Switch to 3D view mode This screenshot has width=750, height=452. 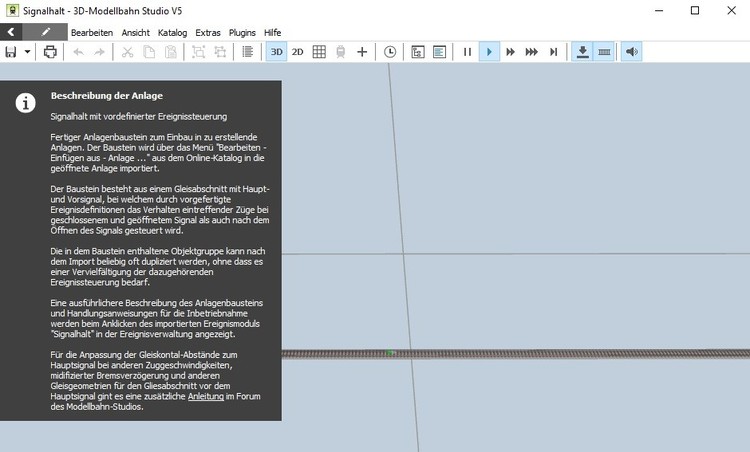(x=276, y=52)
